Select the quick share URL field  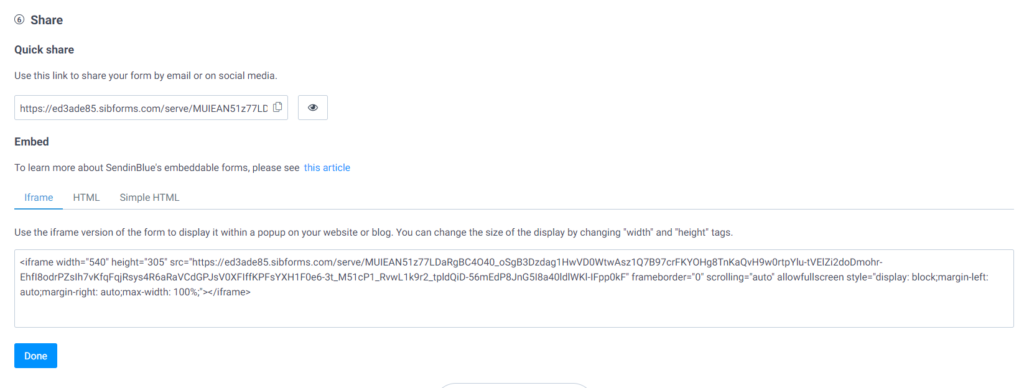pyautogui.click(x=151, y=108)
